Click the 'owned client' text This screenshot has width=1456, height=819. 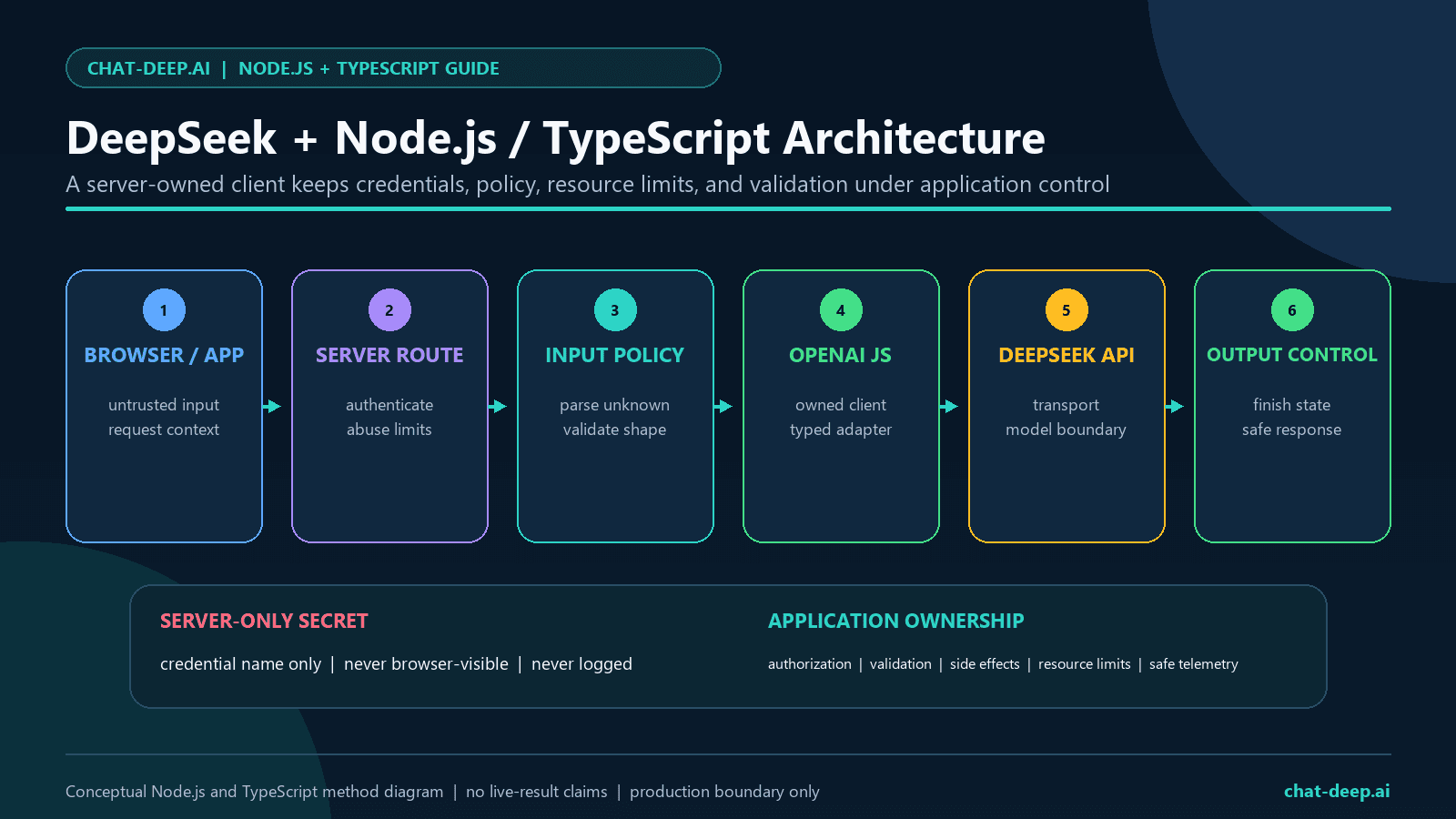(x=841, y=405)
